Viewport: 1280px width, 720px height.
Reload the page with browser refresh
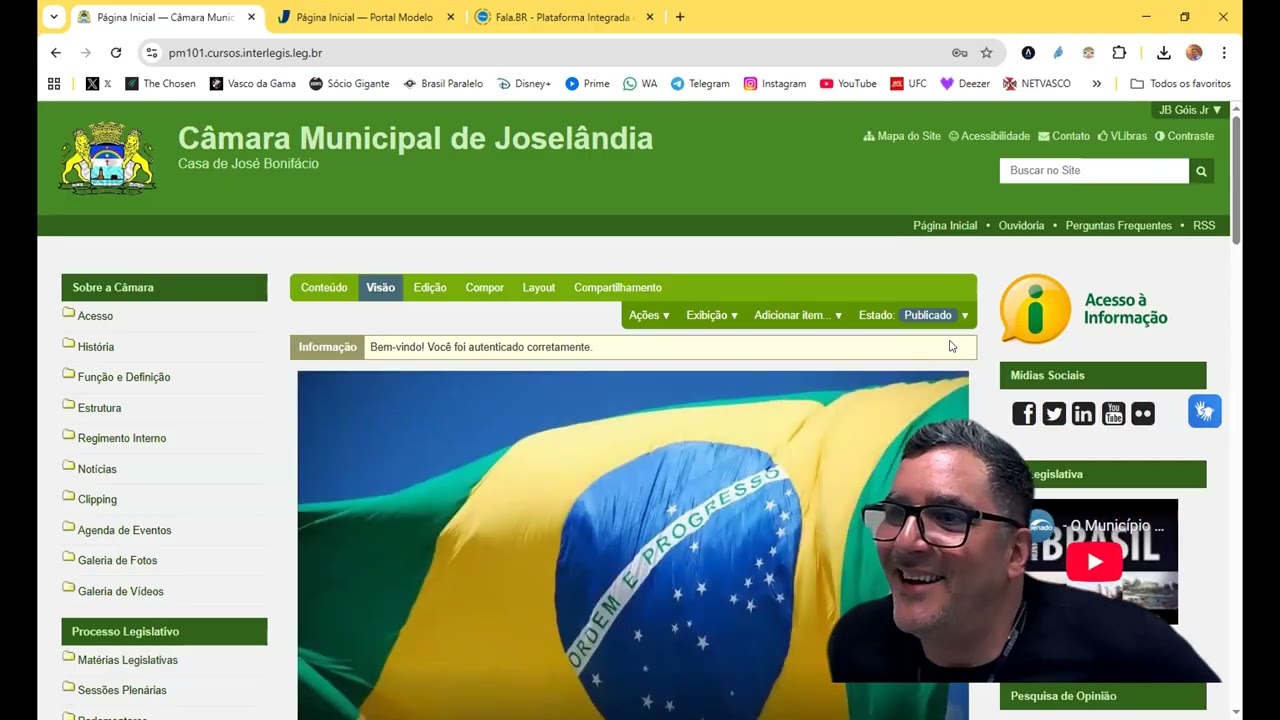click(116, 53)
